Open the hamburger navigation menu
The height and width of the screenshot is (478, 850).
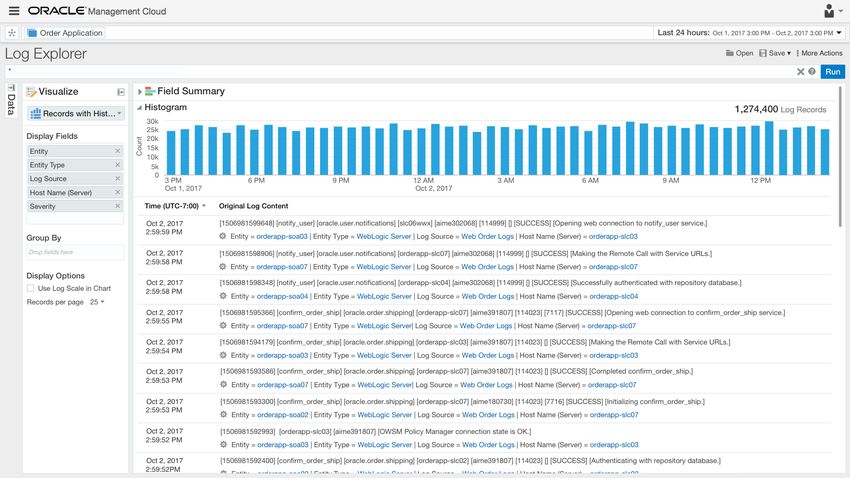(14, 11)
